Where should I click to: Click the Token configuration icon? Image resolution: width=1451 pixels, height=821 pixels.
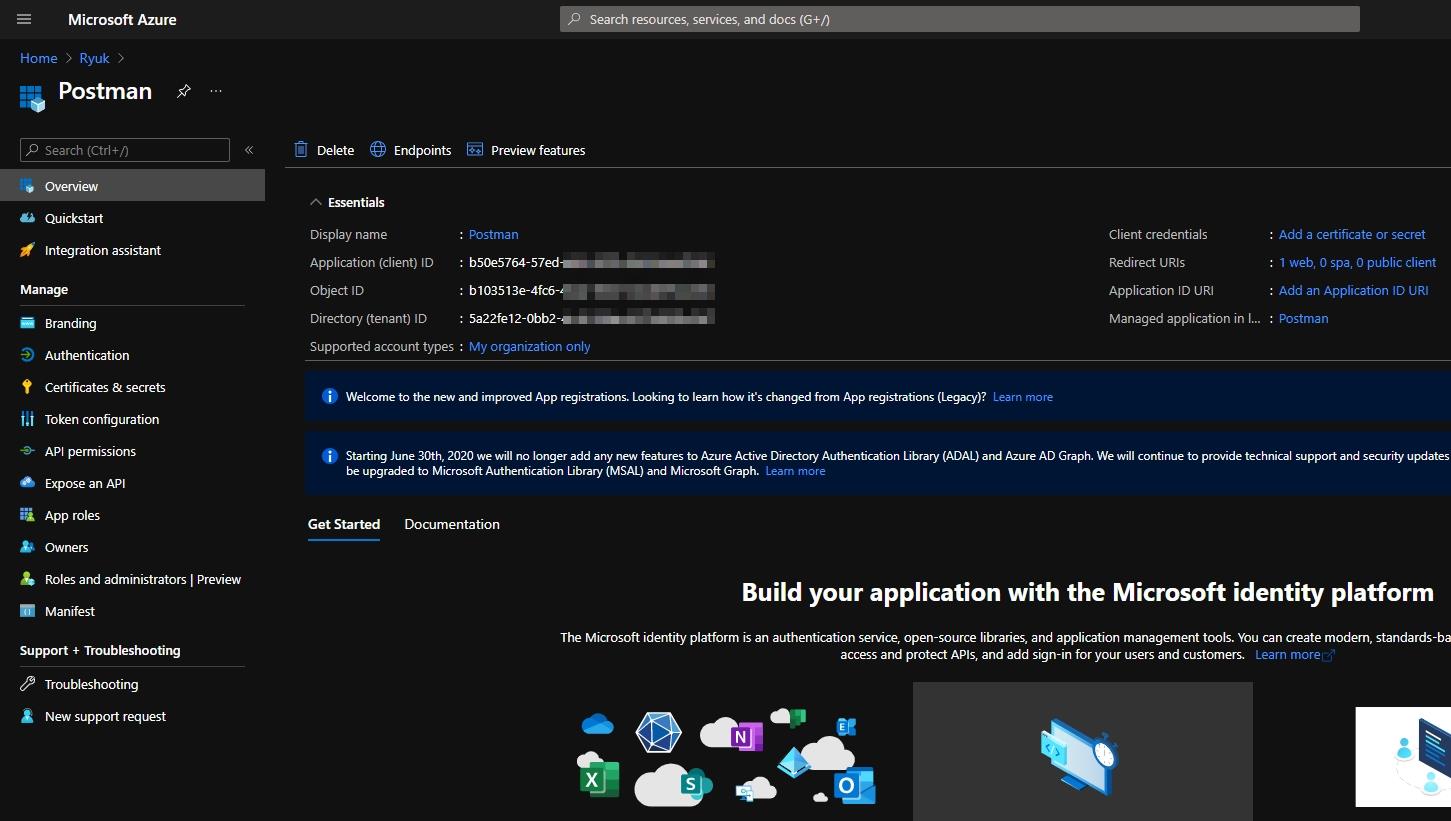click(27, 419)
